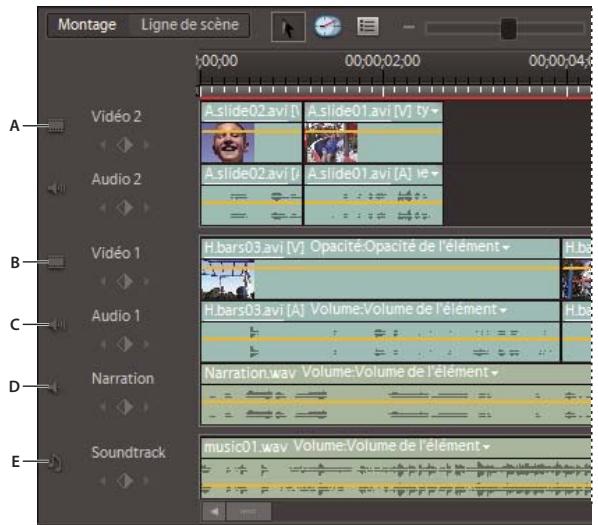598x525 pixels.
Task: Click the Audio 2 track label
Action: tap(116, 179)
